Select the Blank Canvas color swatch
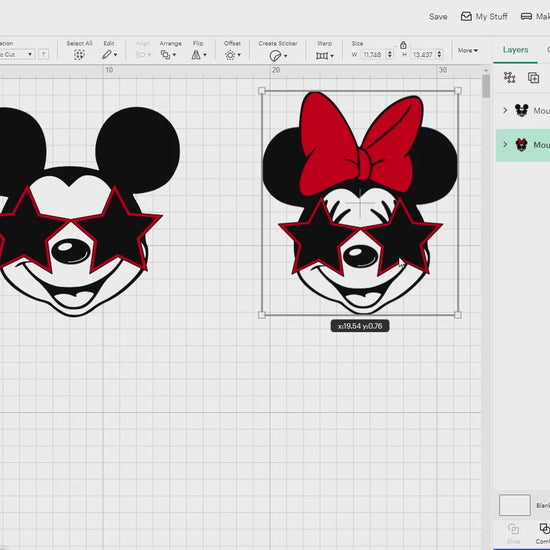 click(515, 505)
